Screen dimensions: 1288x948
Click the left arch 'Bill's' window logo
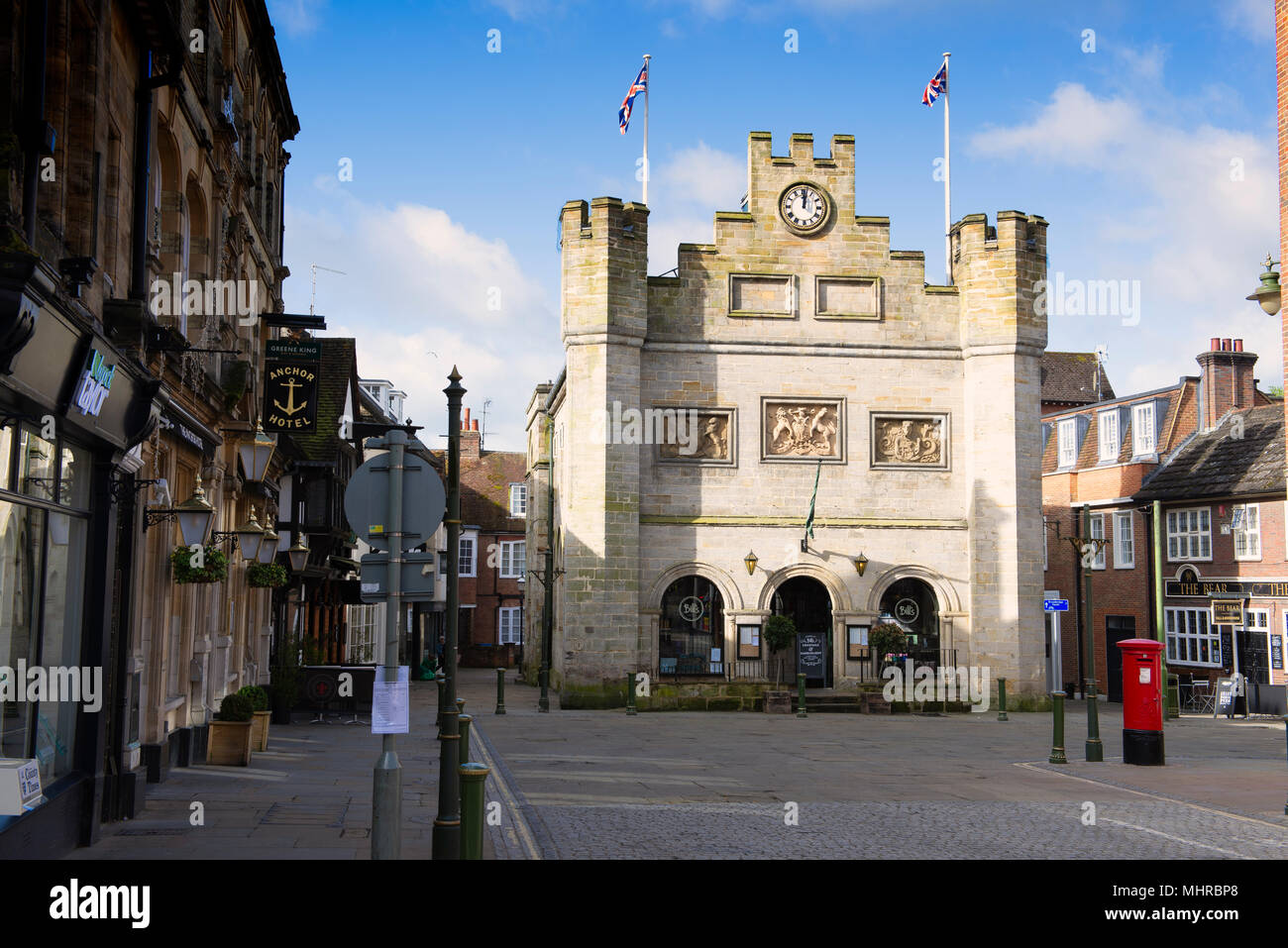tap(691, 610)
